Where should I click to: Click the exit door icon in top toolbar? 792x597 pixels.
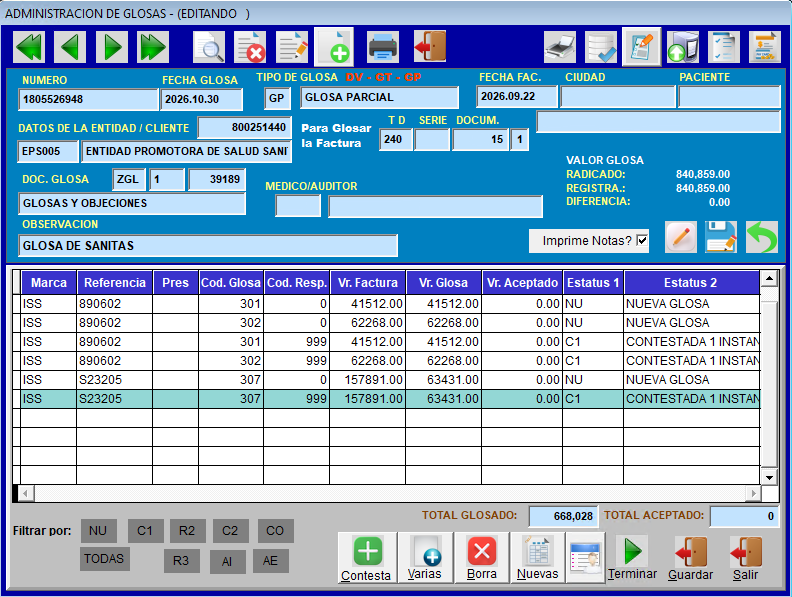(429, 47)
